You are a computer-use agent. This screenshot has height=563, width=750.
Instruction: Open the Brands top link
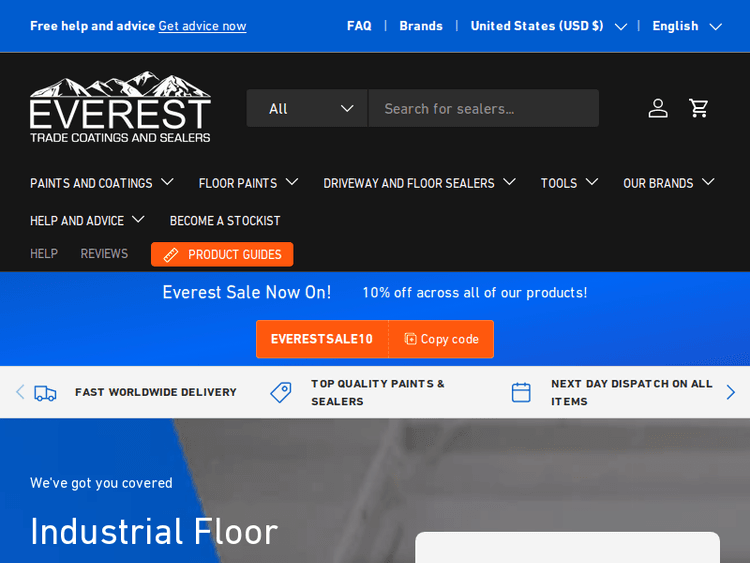point(421,26)
